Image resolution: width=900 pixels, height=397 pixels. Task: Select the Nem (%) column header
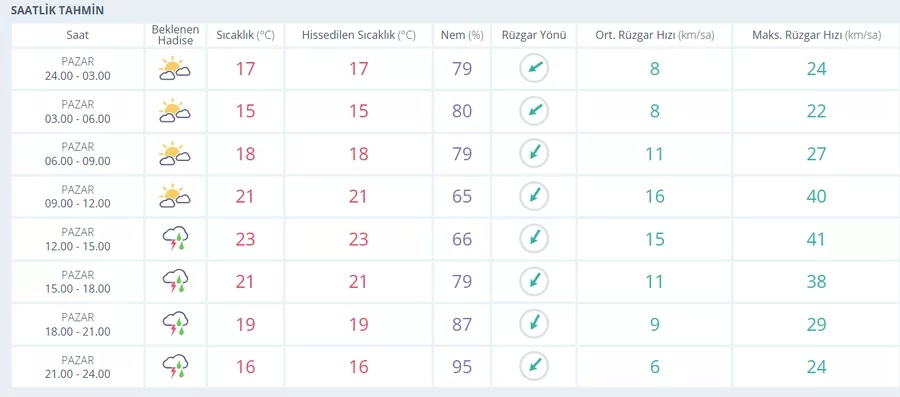[x=462, y=35]
